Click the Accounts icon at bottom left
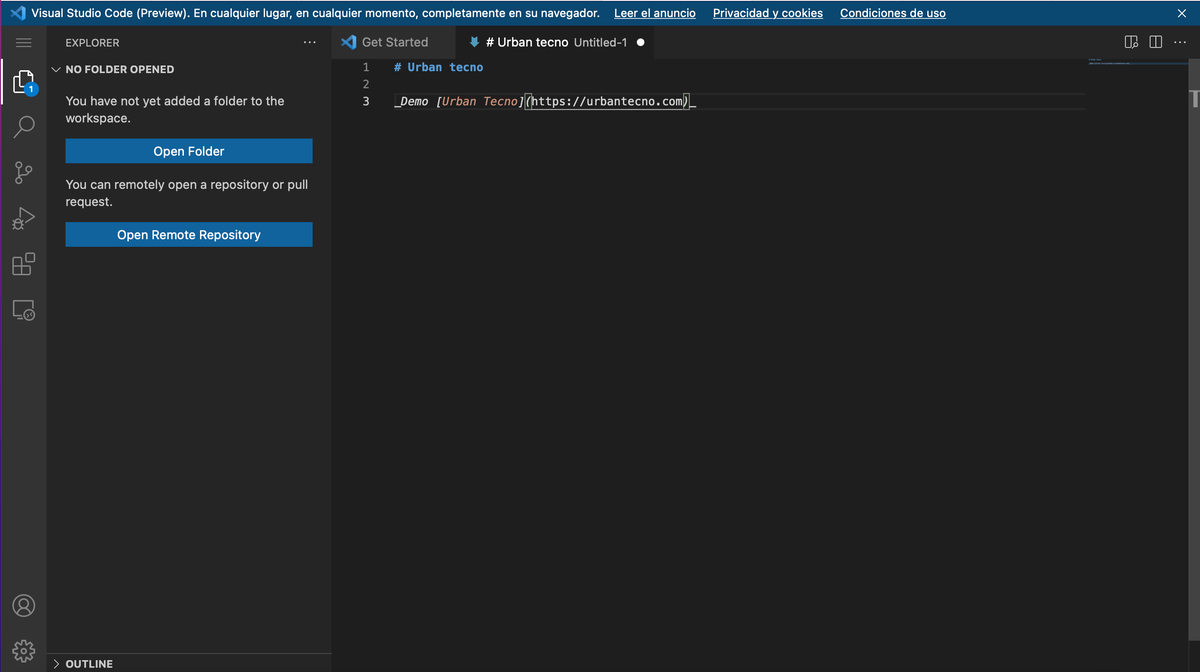The image size is (1200, 672). point(23,605)
